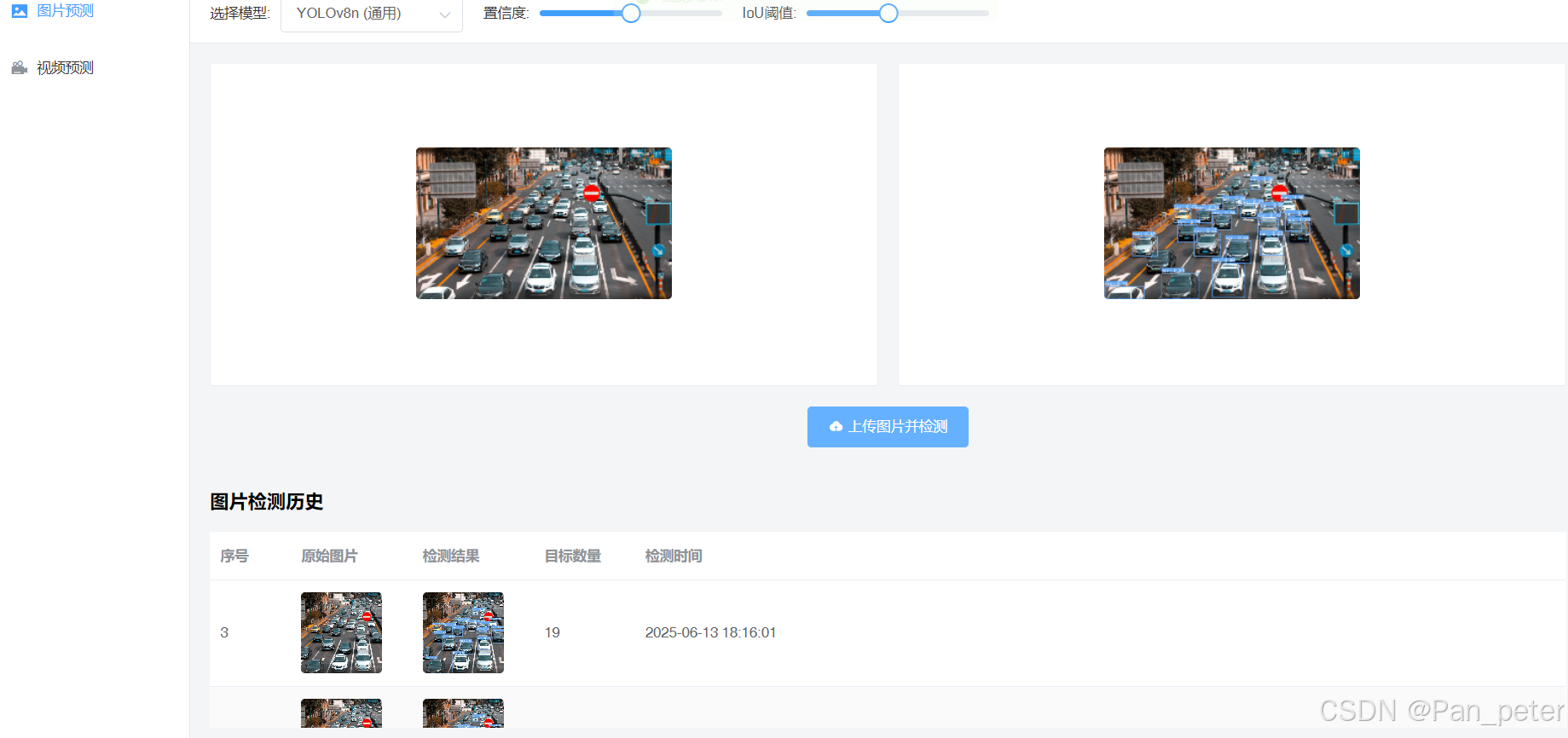The height and width of the screenshot is (738, 1568).
Task: Open row 3 detection result thumbnail
Action: 463,632
